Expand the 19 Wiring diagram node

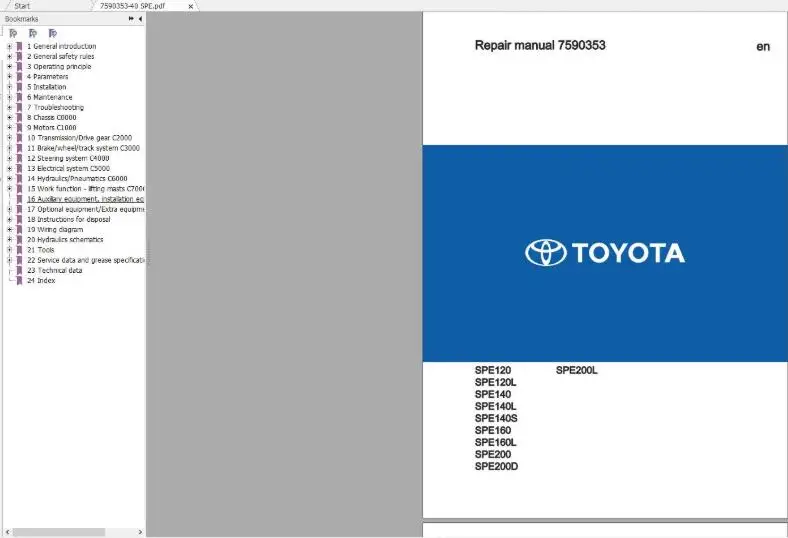[9, 230]
